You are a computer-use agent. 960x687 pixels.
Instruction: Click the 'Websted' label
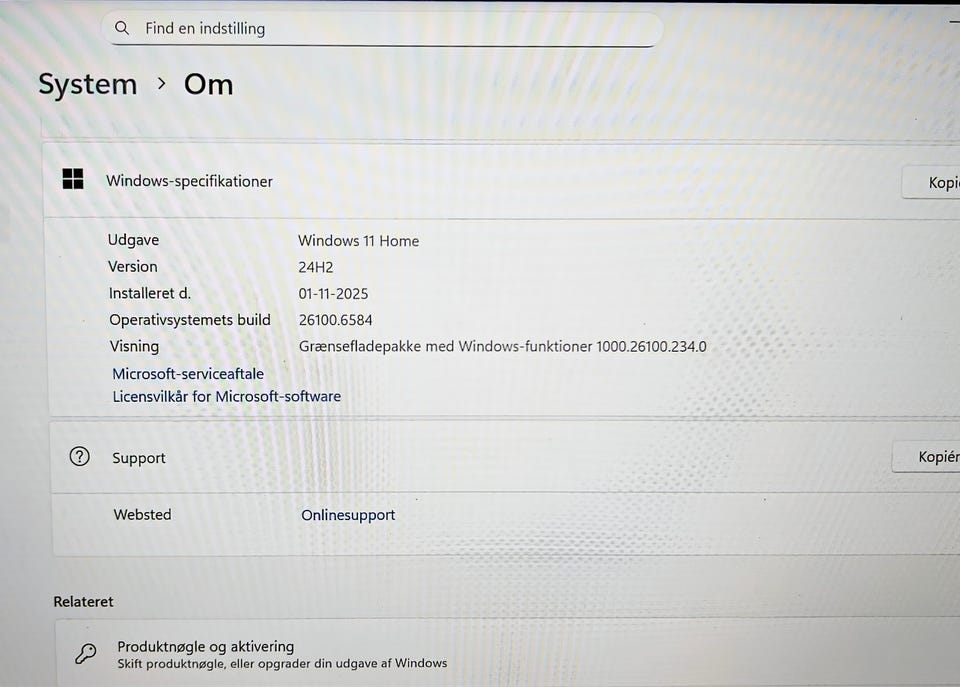pyautogui.click(x=143, y=514)
